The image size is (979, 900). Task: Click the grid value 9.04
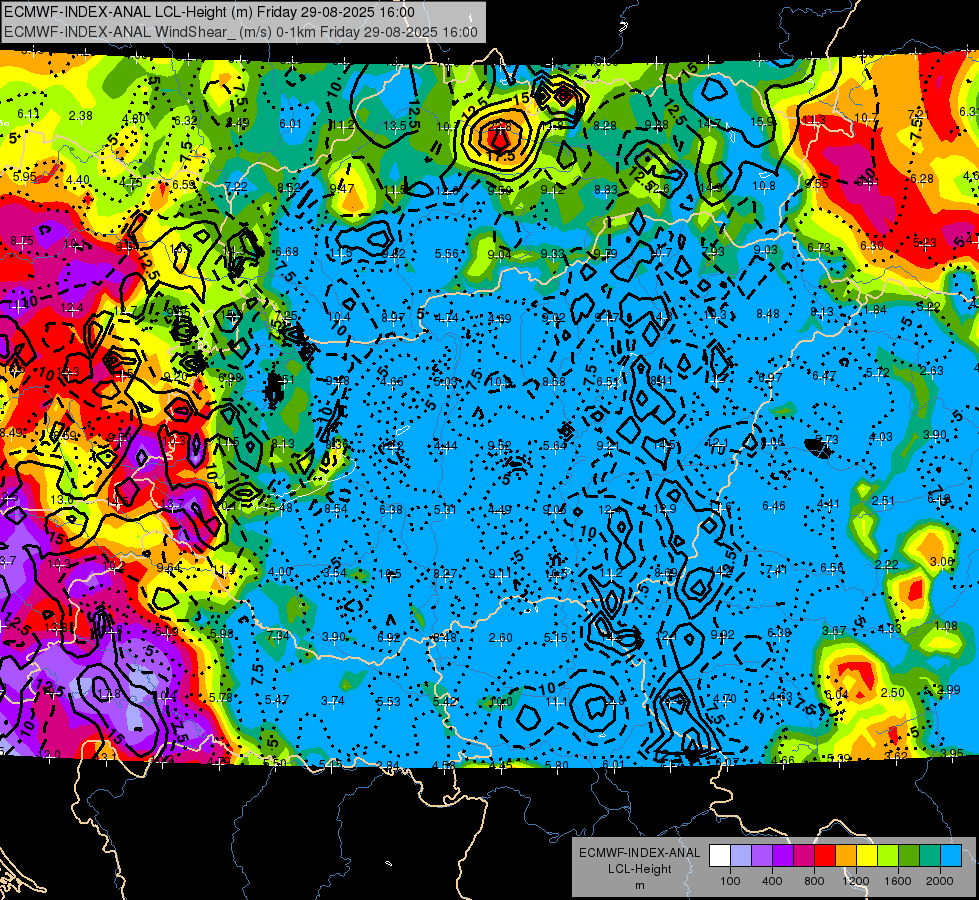click(499, 254)
